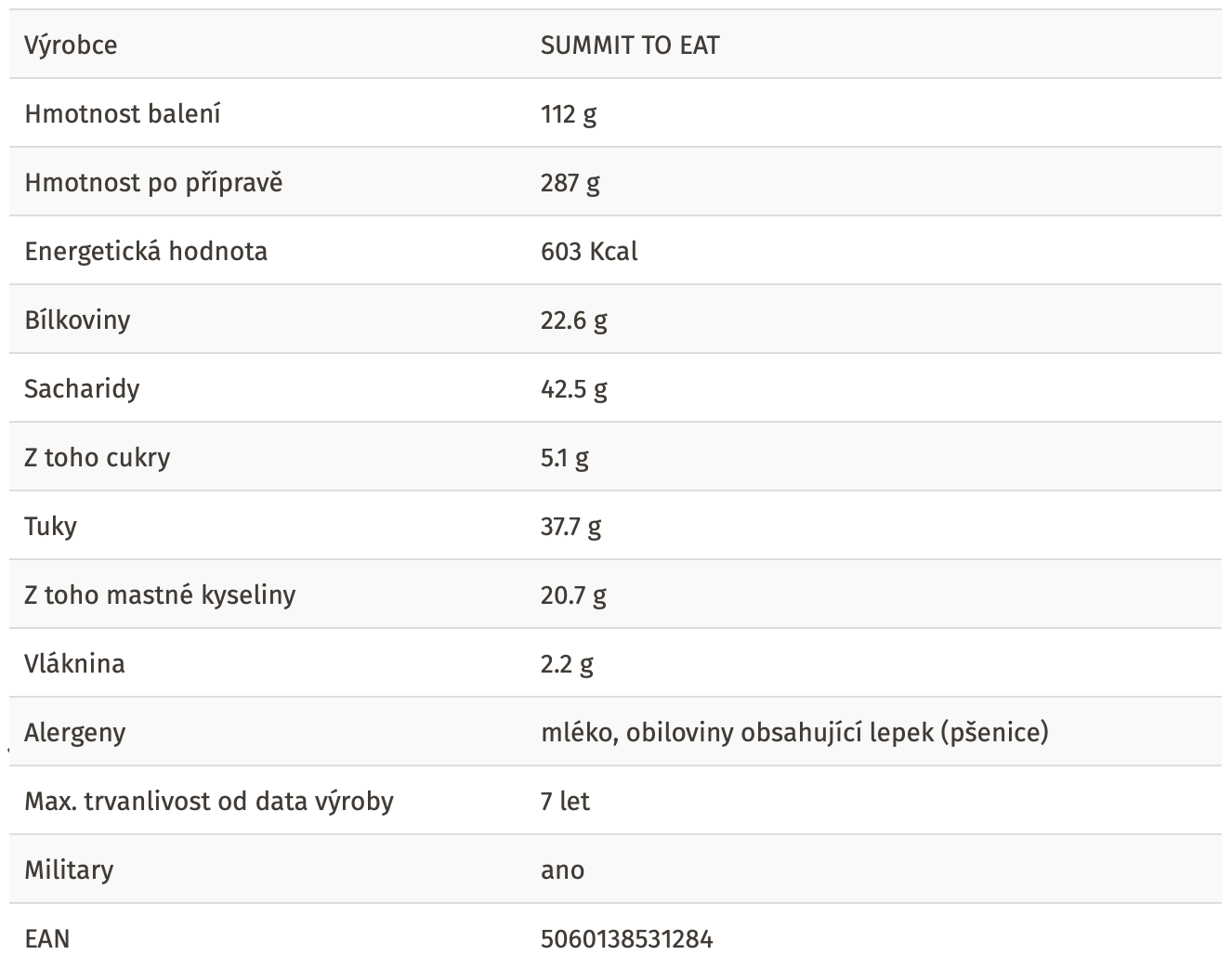
Task: Click the allergens text mentioning mléko
Action: point(794,733)
